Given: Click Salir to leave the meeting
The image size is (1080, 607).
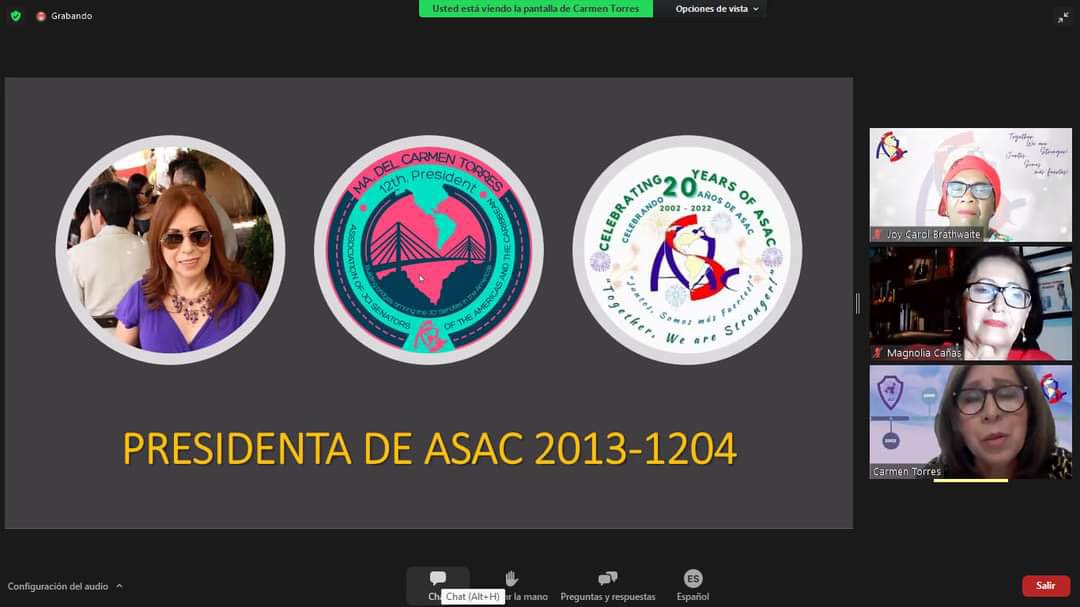Looking at the screenshot, I should pos(1046,585).
